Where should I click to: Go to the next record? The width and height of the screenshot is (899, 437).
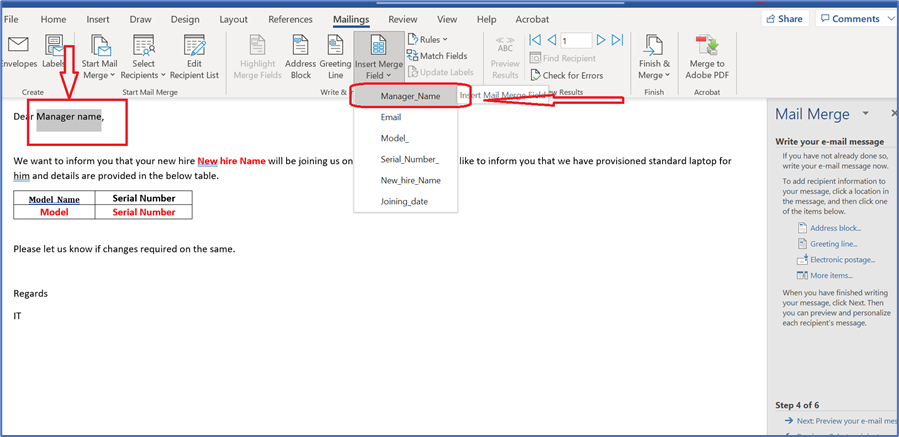pos(601,40)
